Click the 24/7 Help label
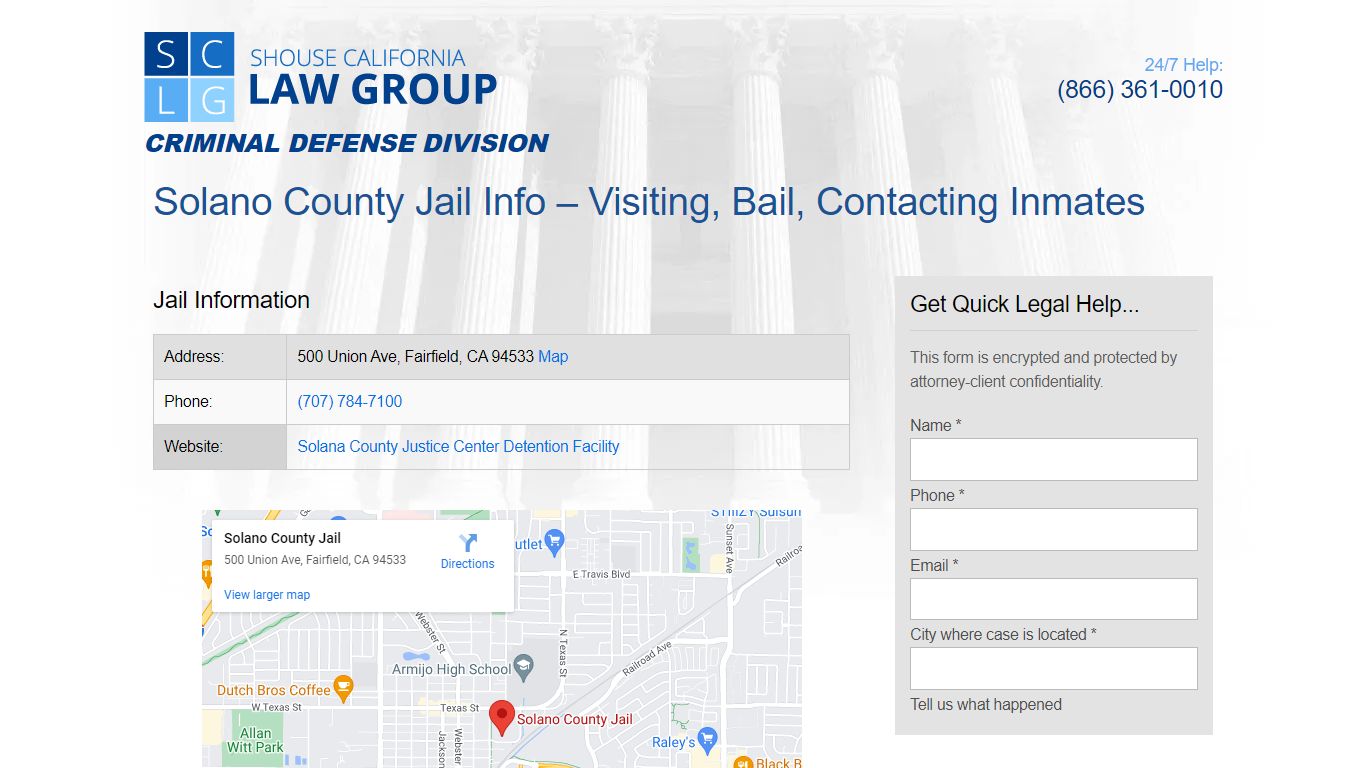 pyautogui.click(x=1183, y=65)
